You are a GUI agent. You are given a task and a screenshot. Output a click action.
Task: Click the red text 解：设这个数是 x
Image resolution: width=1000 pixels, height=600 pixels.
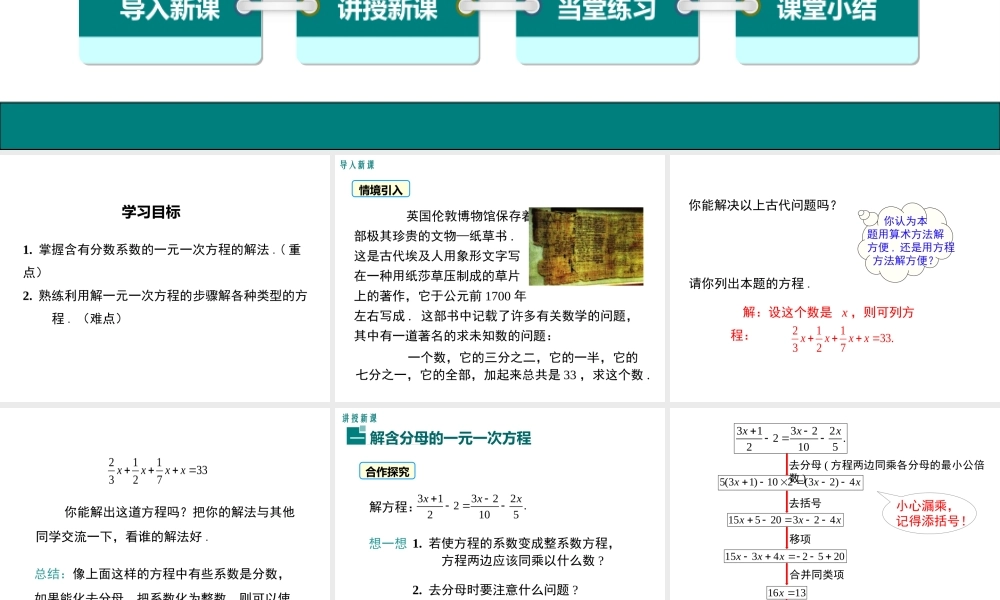tap(796, 312)
